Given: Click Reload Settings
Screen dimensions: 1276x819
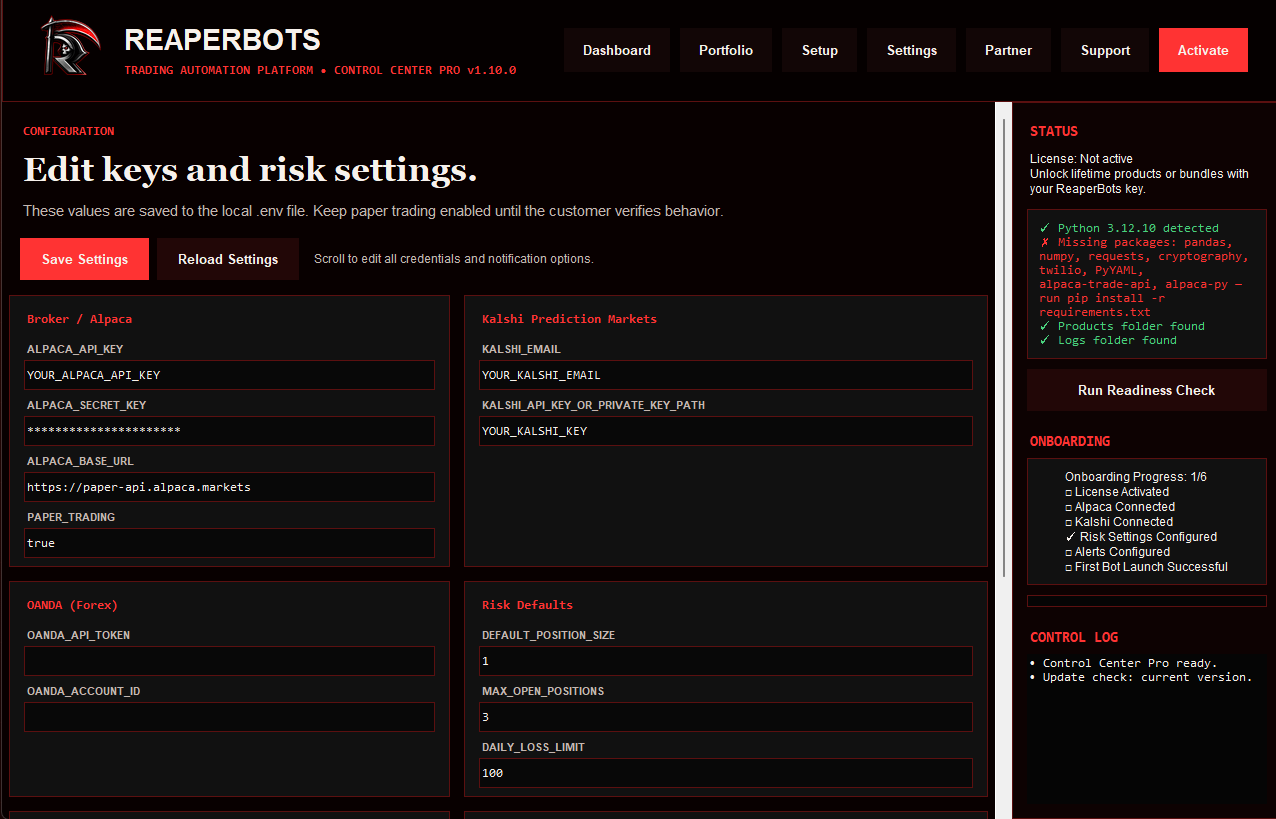Looking at the screenshot, I should [x=228, y=259].
